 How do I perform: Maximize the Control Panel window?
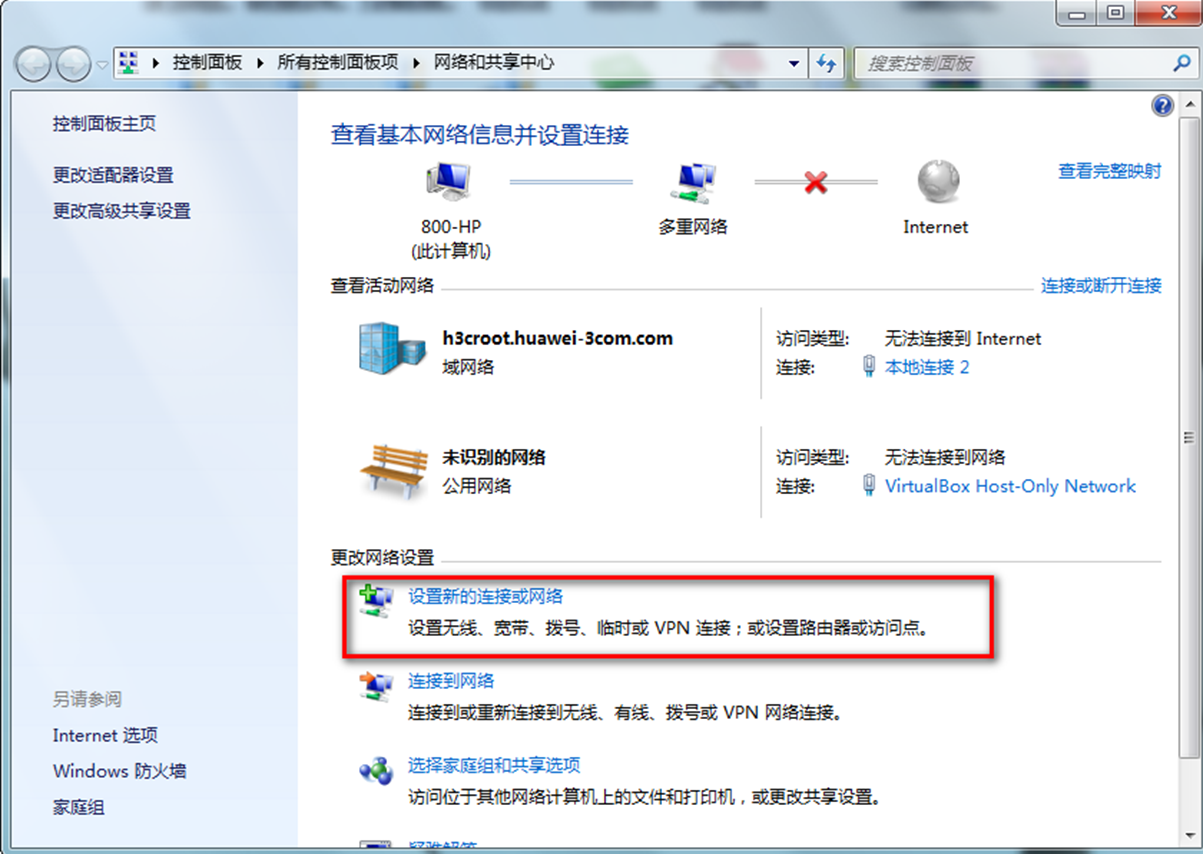tap(1116, 13)
